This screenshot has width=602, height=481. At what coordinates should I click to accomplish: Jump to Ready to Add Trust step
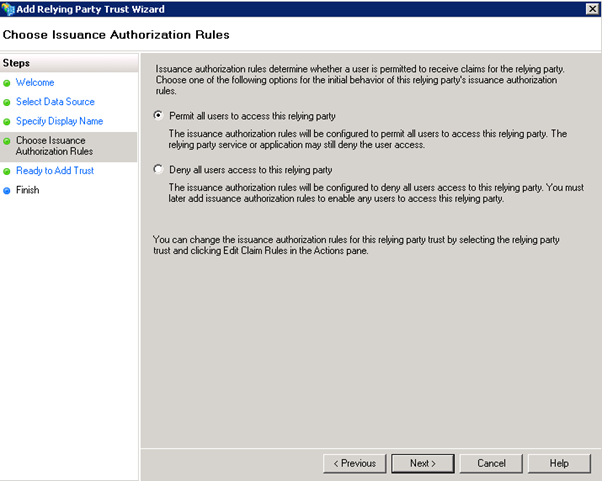tap(55, 170)
